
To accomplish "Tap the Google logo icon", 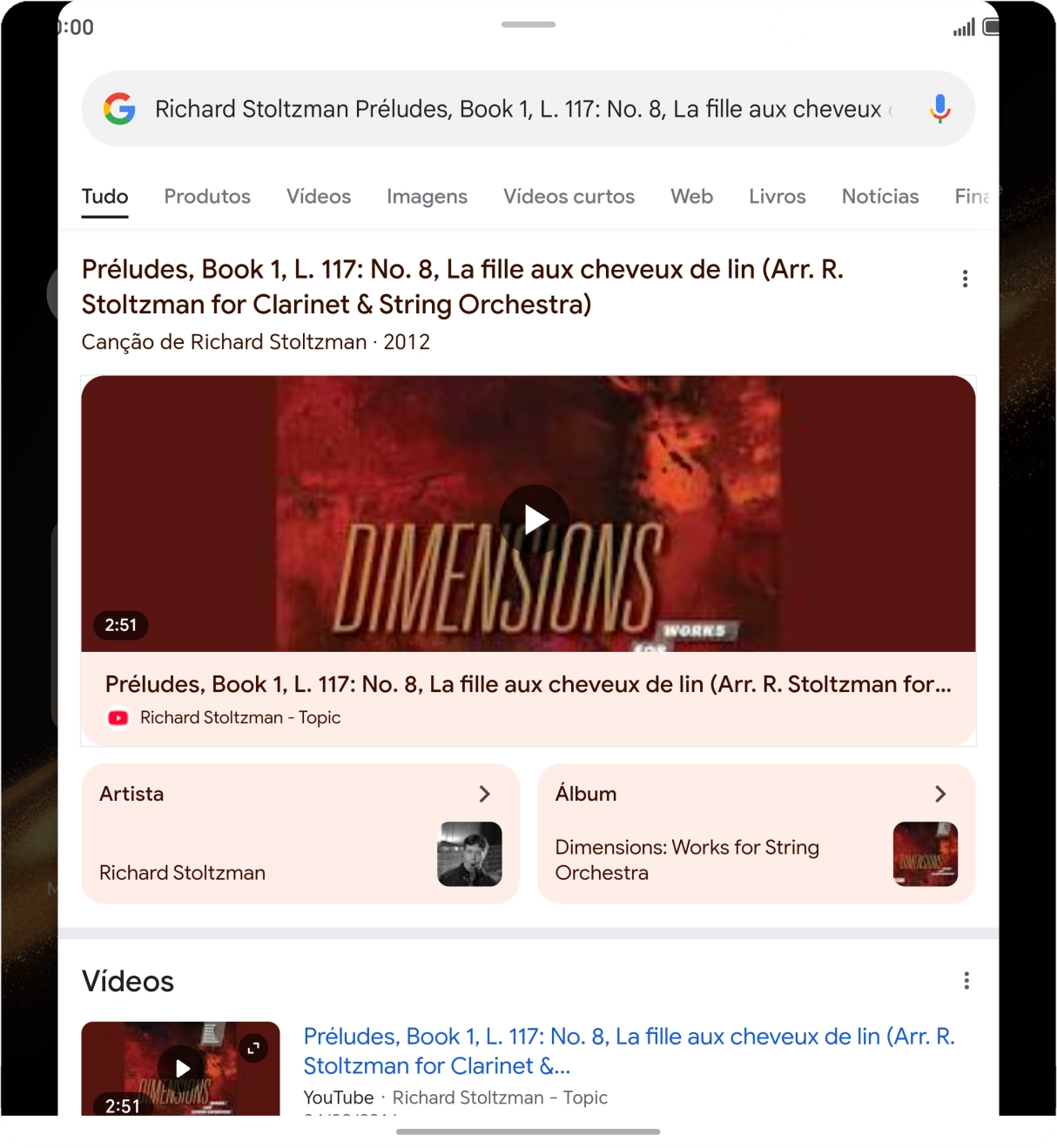I will pos(119,109).
